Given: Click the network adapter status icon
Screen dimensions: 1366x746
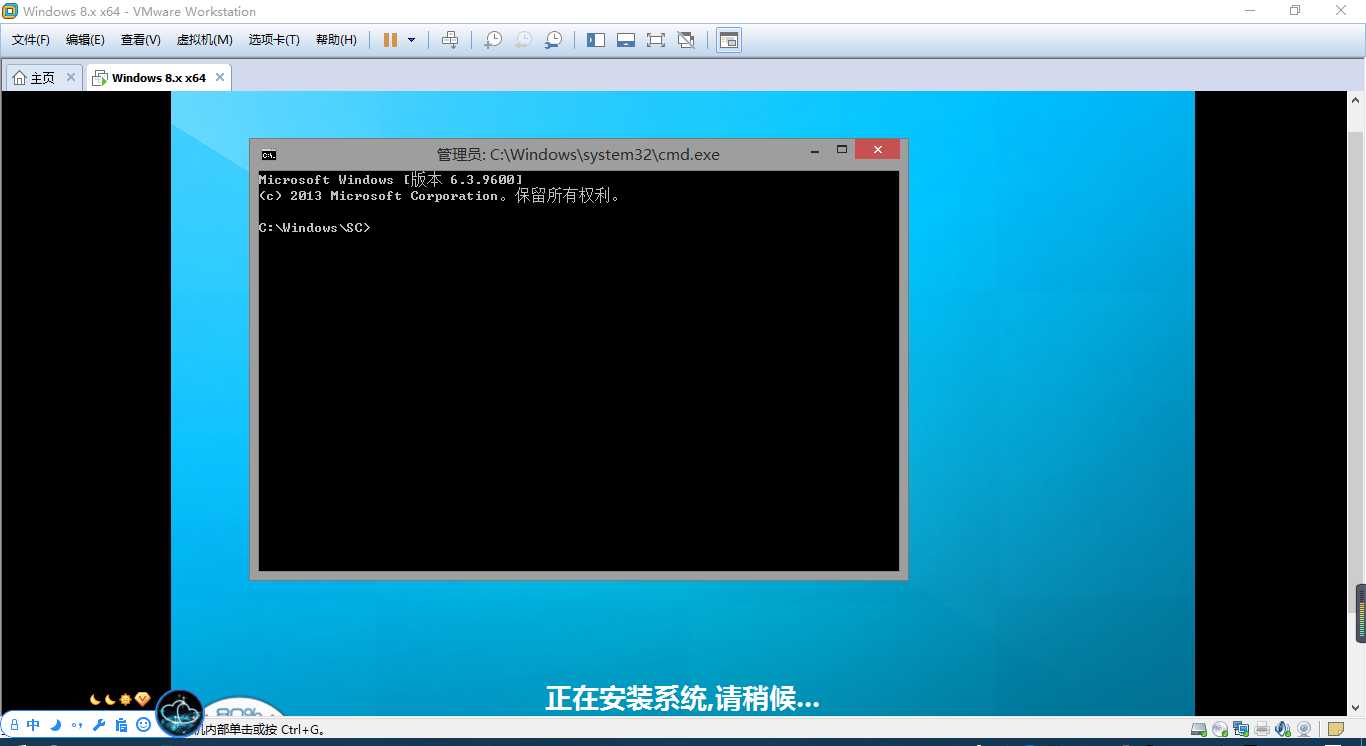Looking at the screenshot, I should (x=1241, y=729).
